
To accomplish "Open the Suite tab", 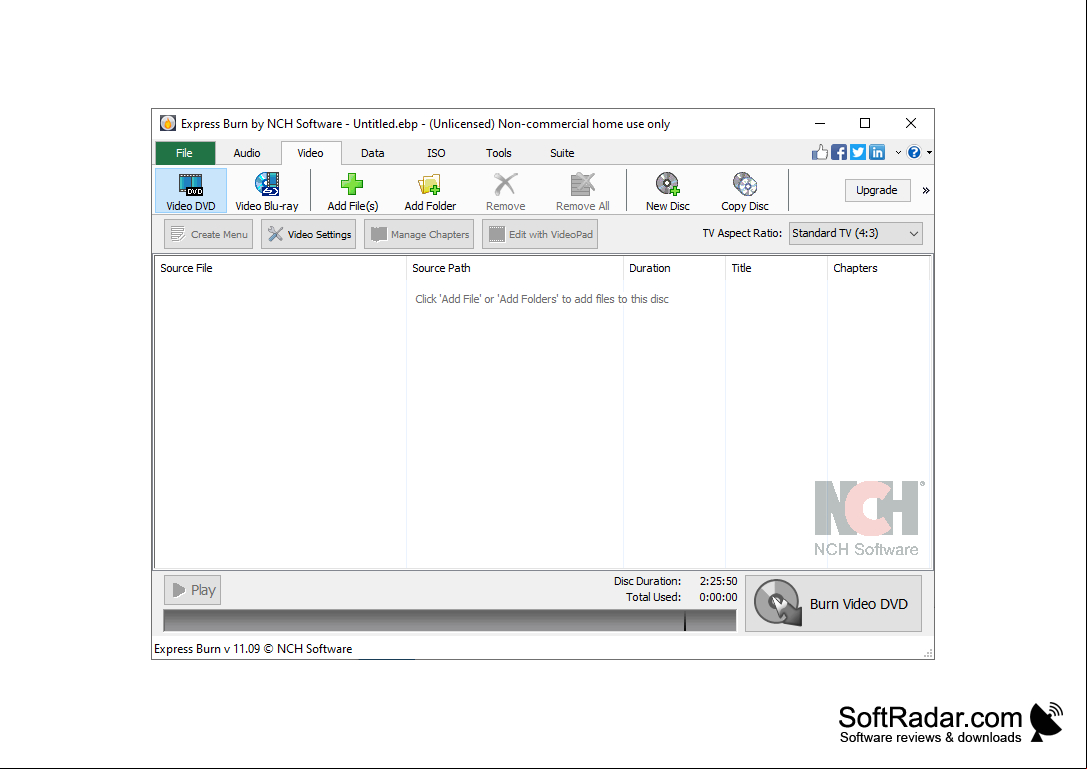I will [562, 153].
